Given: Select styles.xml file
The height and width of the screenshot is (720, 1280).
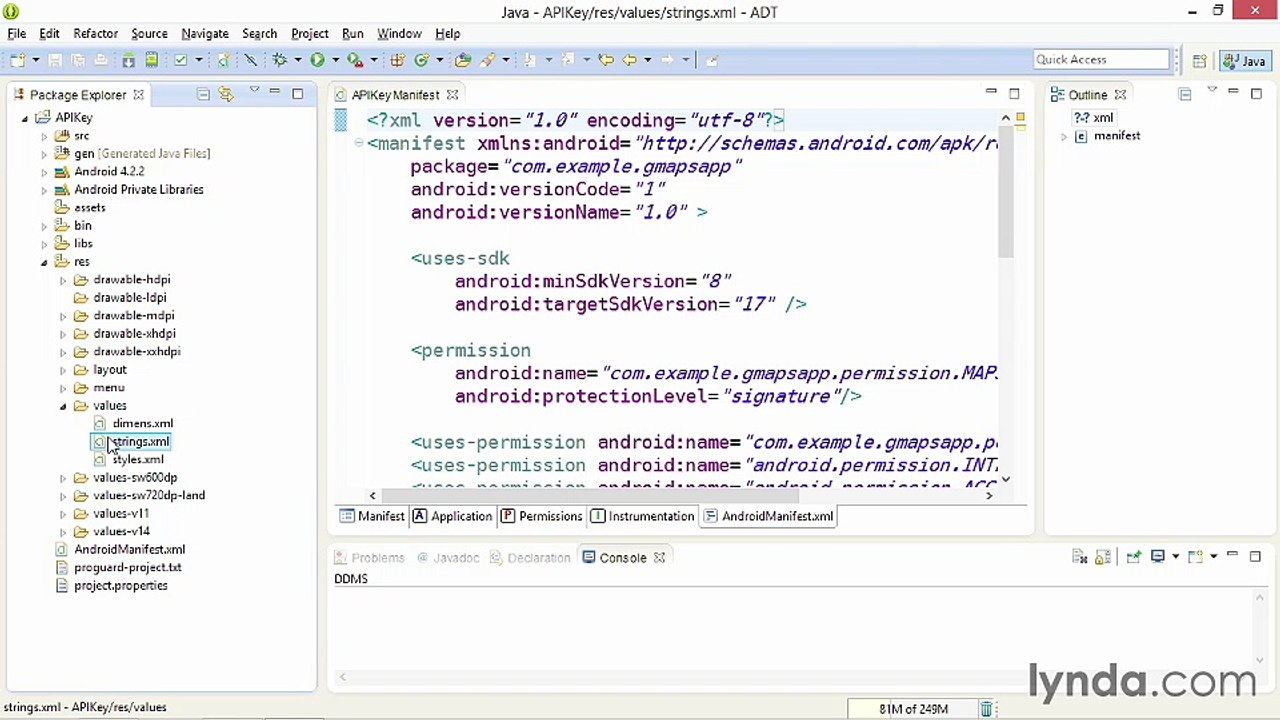Looking at the screenshot, I should coord(129,460).
